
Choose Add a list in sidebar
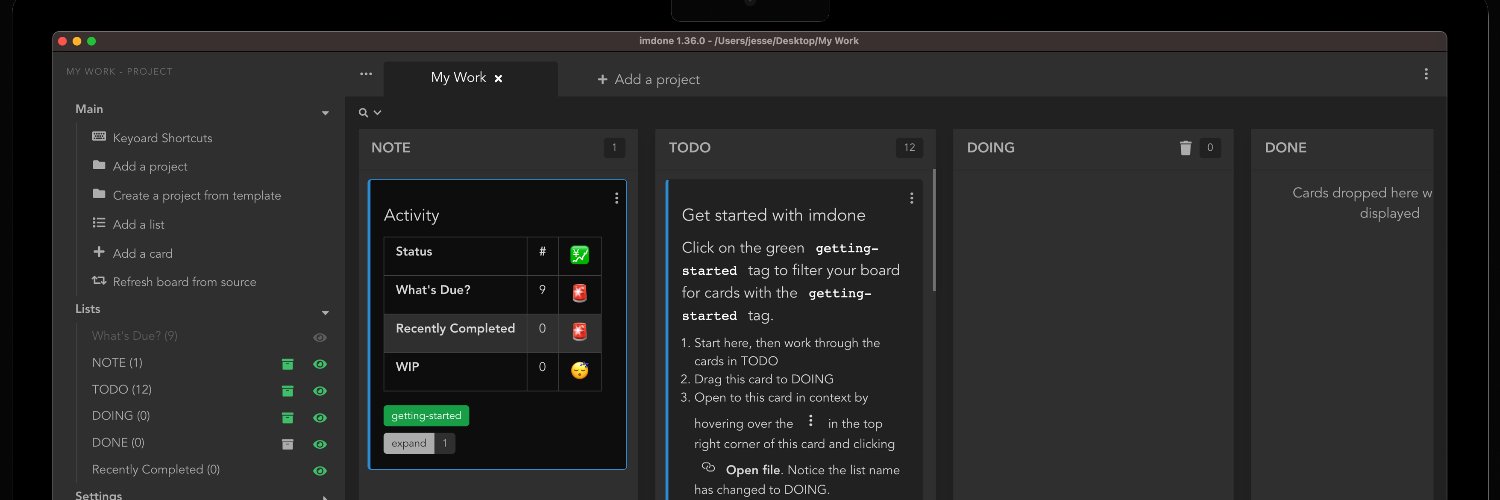(x=139, y=224)
